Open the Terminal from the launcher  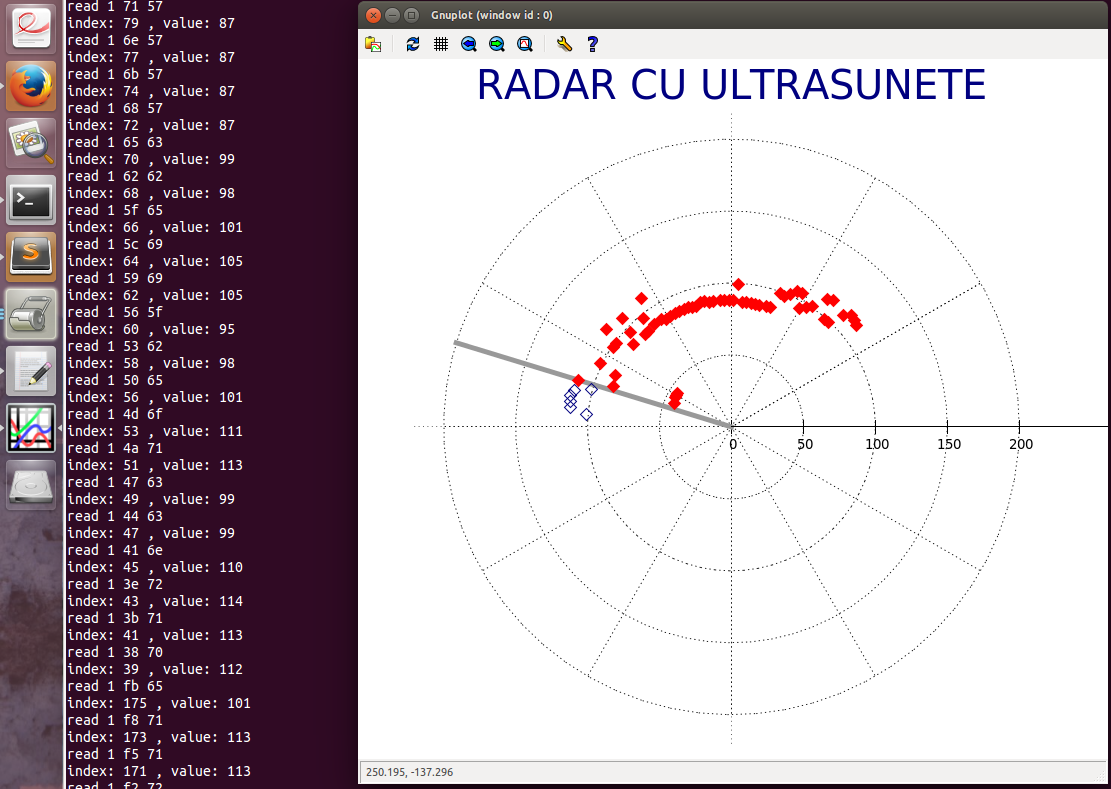pos(31,200)
